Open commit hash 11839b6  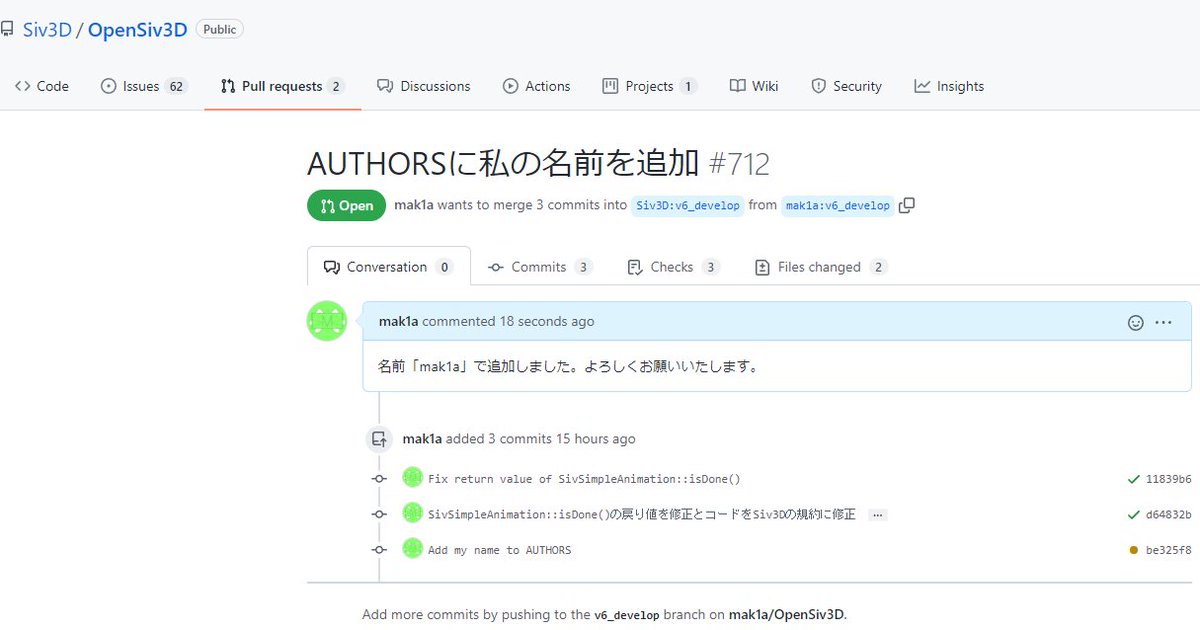(1168, 479)
